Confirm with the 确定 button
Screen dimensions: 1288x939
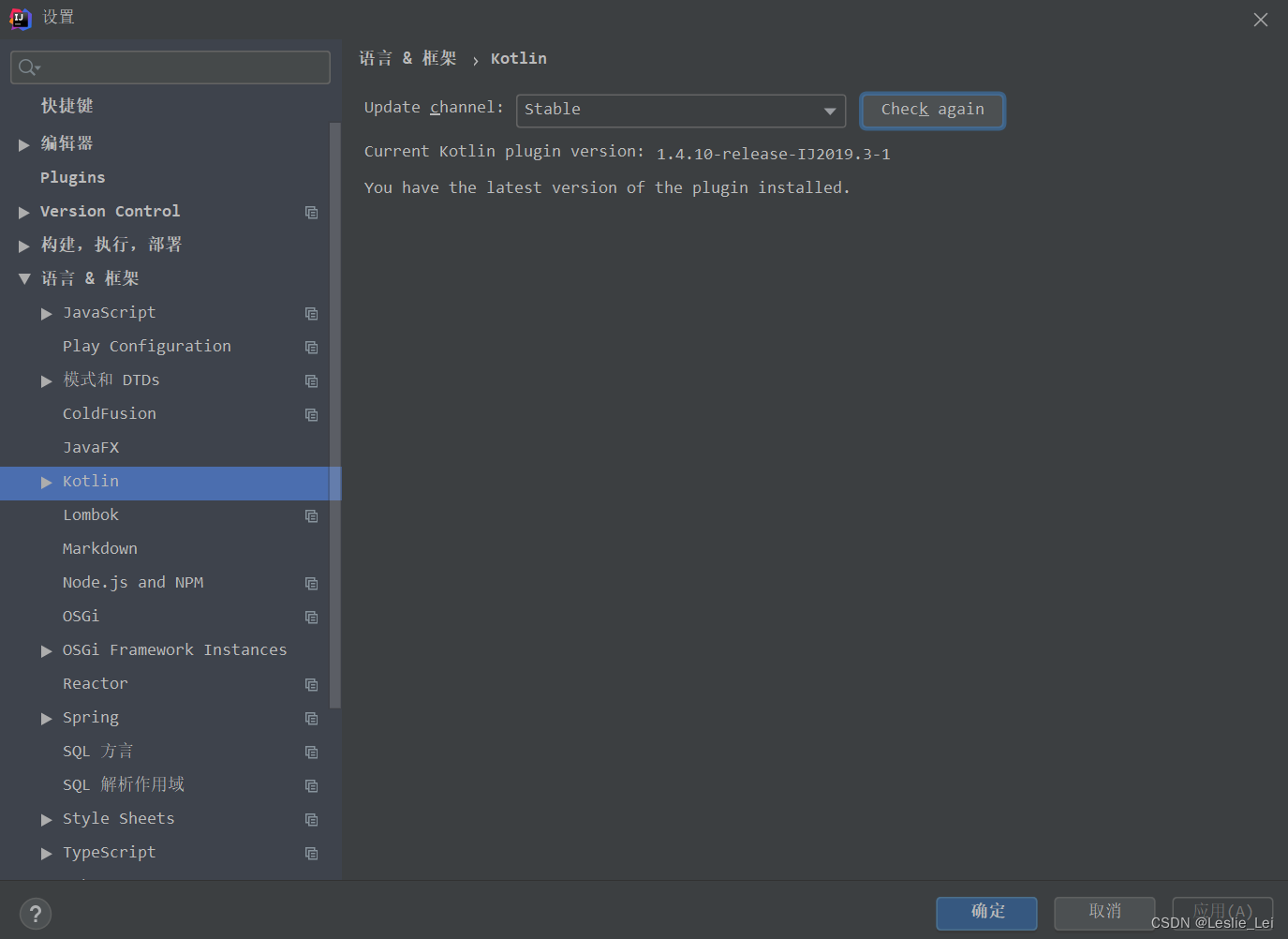986,913
